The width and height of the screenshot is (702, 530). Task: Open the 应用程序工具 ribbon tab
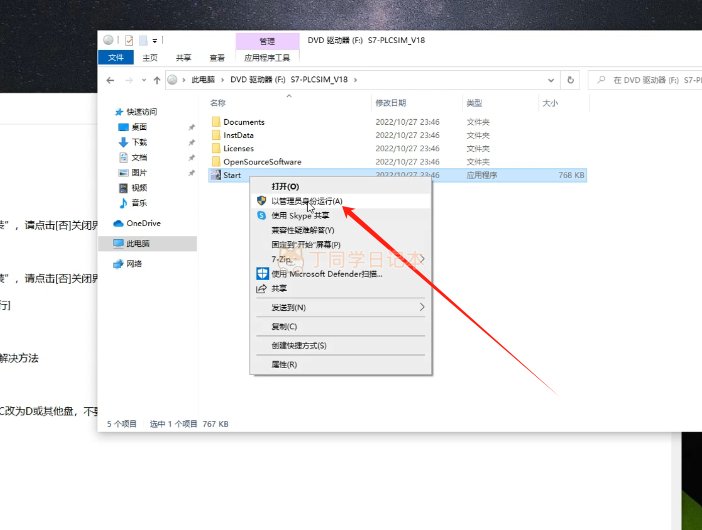(267, 57)
